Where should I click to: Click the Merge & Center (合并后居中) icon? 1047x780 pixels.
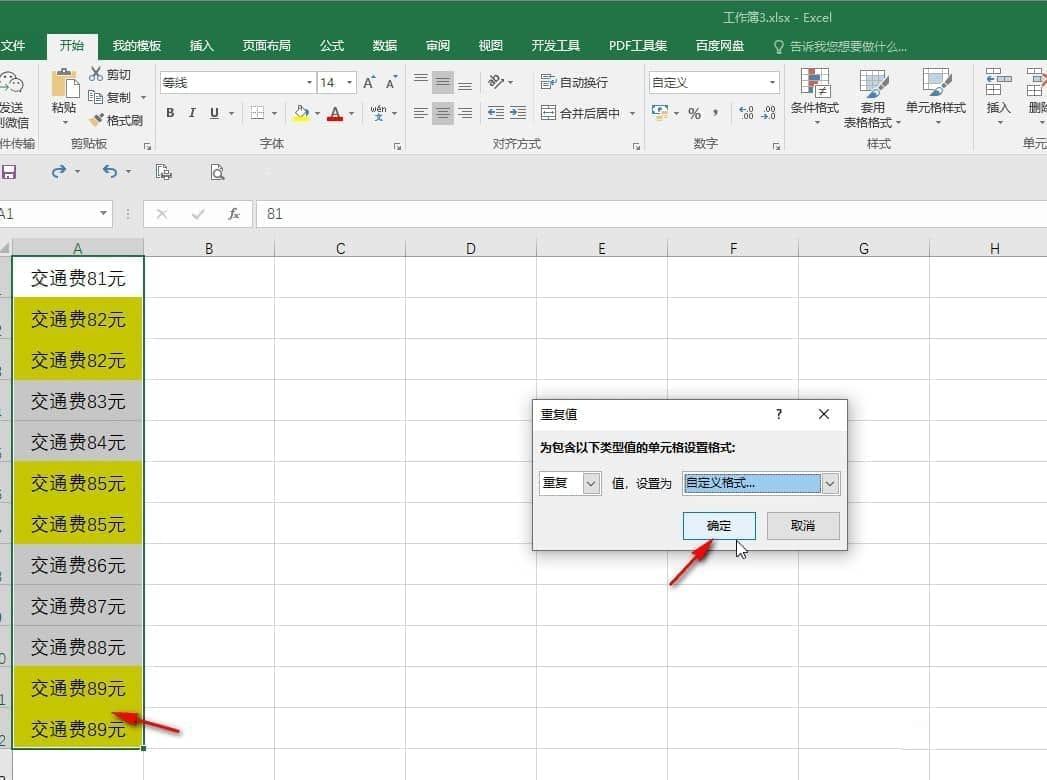coord(548,113)
